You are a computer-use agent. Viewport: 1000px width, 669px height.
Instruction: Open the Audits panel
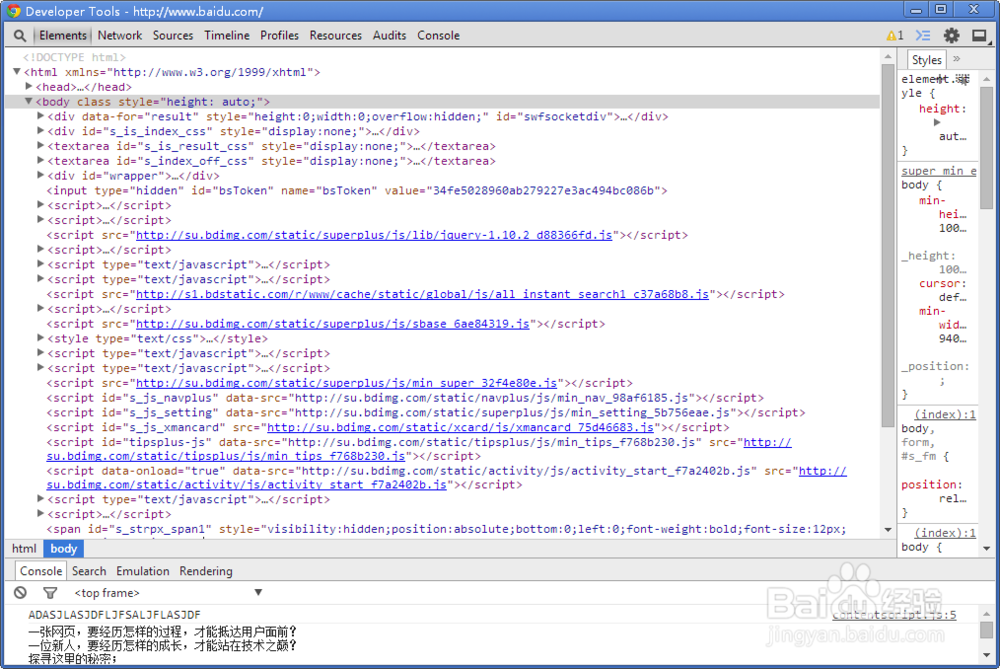click(389, 36)
